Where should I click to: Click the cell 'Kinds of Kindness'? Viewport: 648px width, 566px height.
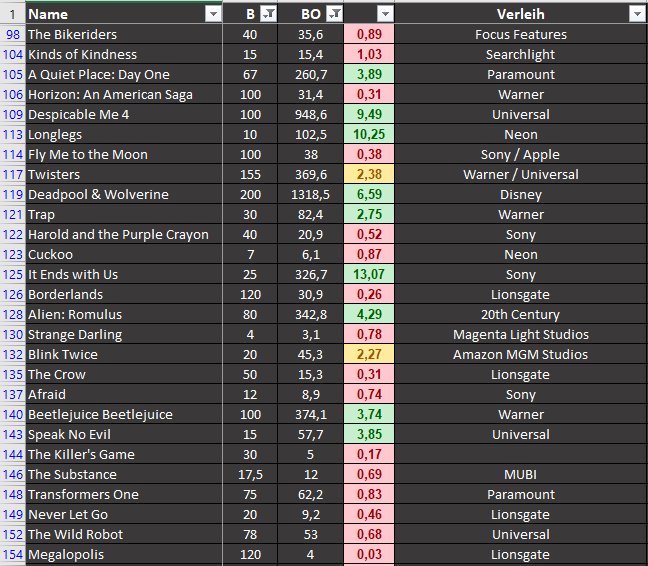pos(124,54)
